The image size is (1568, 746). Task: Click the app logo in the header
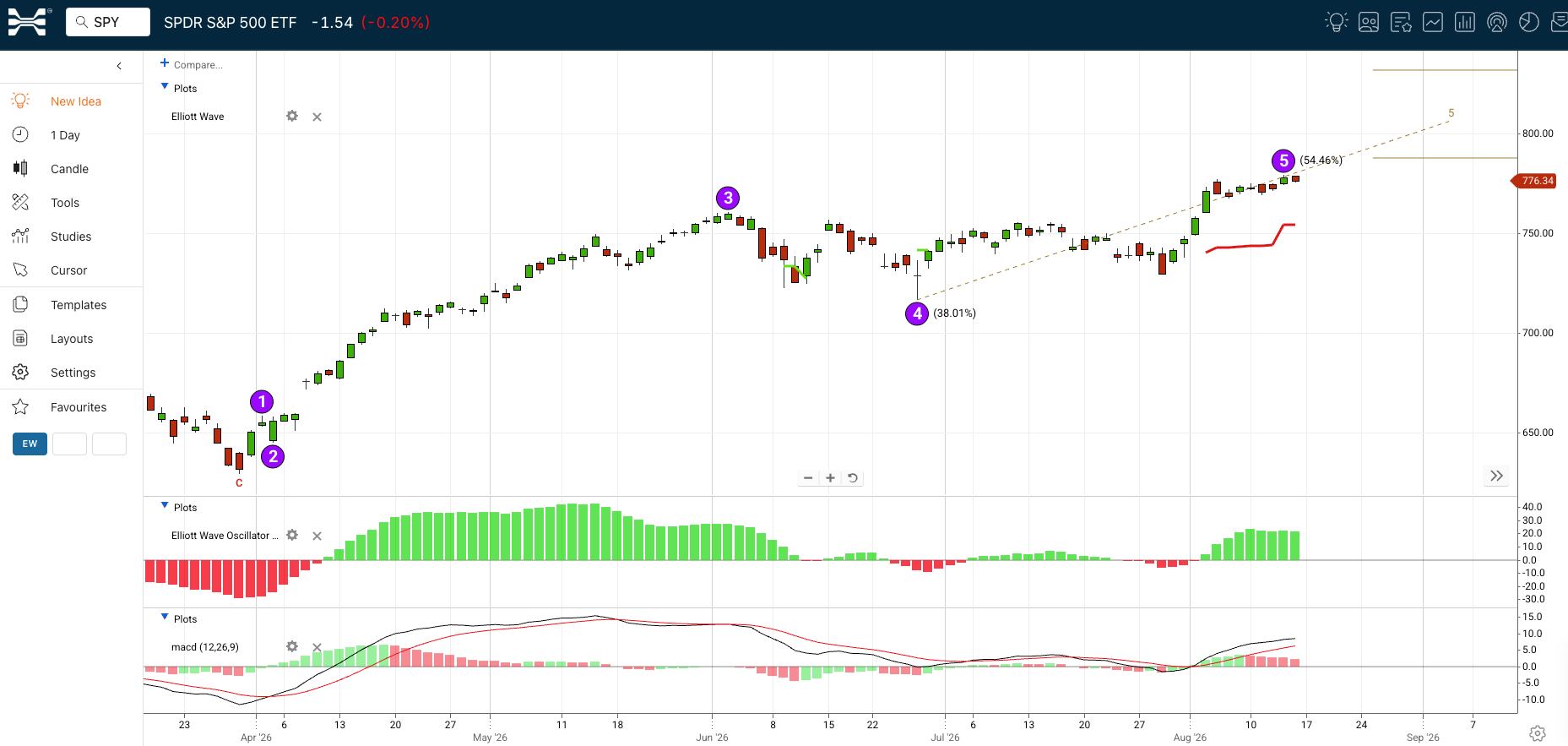27,22
